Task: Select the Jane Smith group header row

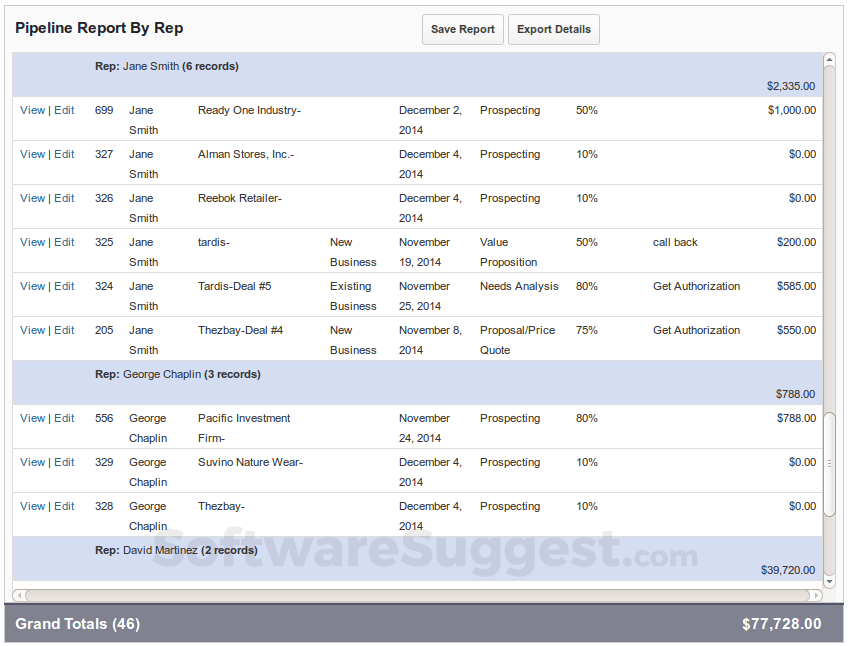Action: 400,66
